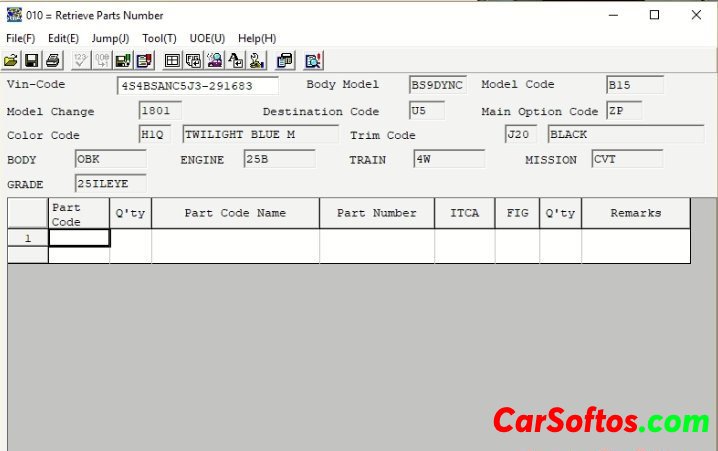Open the Help(H) menu
Viewport: 718px width, 451px height.
[x=257, y=38]
